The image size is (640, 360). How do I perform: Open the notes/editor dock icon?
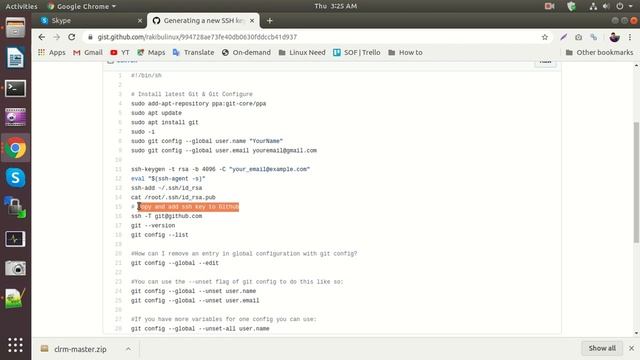(15, 298)
